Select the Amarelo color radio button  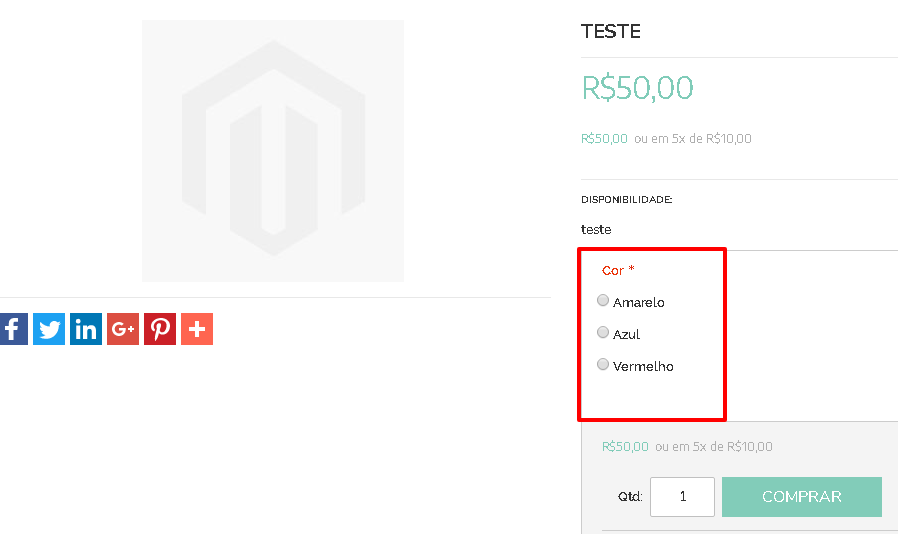(x=603, y=300)
